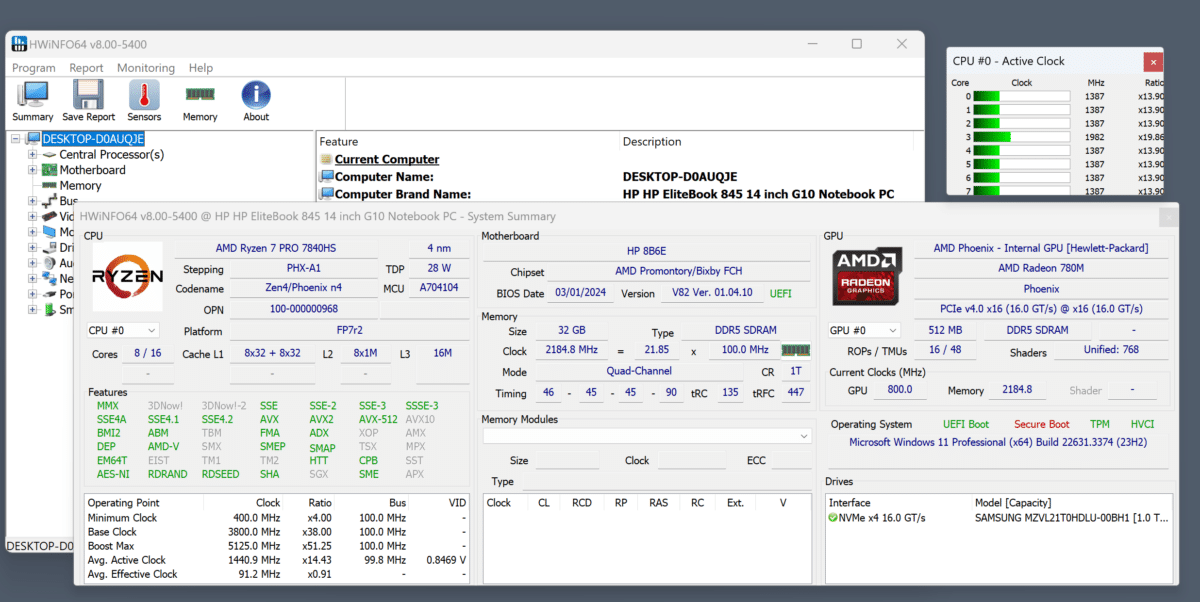This screenshot has height=602, width=1200.
Task: Open the About dialog icon
Action: [x=255, y=98]
